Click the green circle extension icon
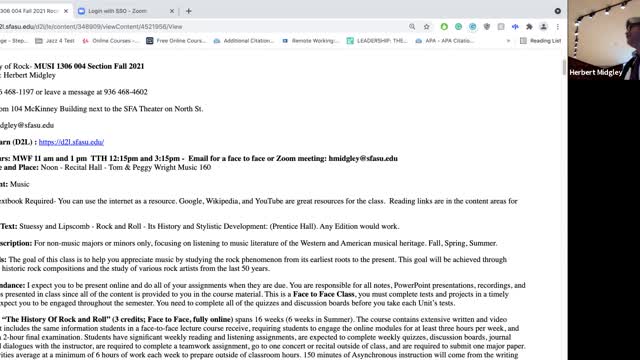The image size is (640, 360). (444, 27)
